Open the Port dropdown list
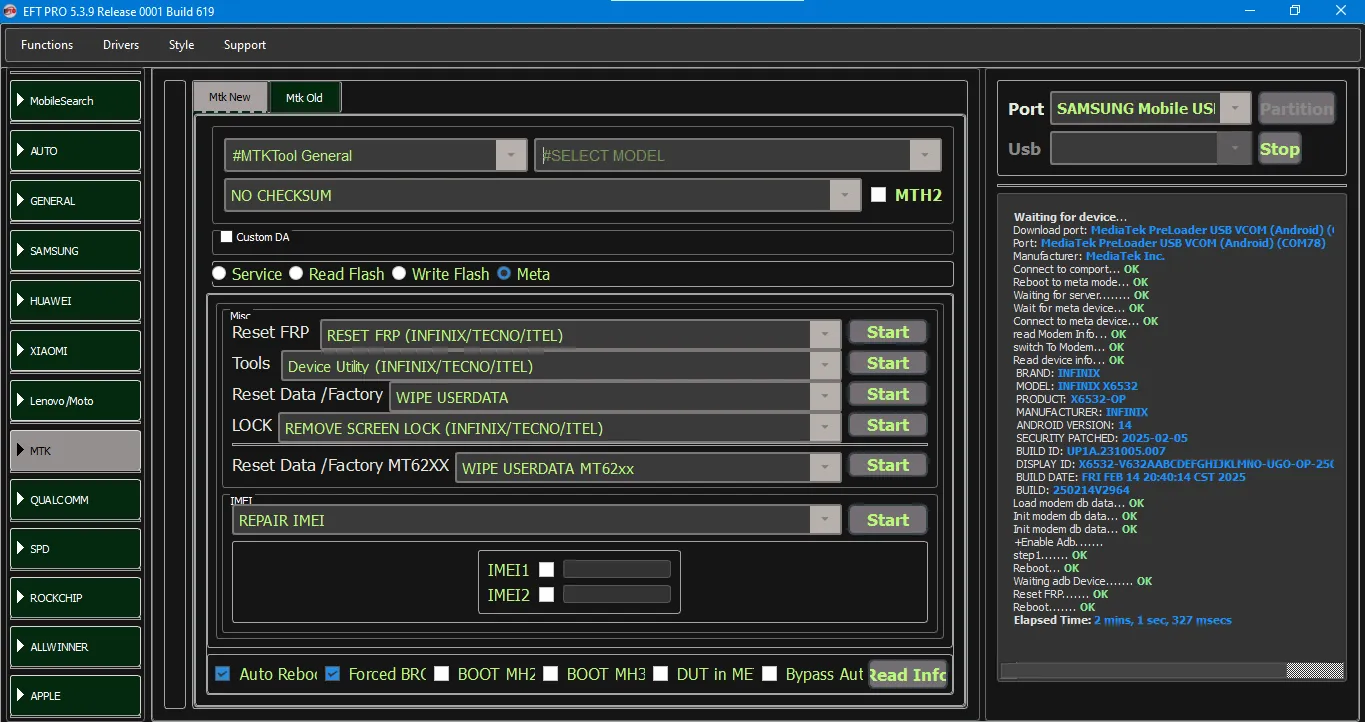 [1236, 109]
